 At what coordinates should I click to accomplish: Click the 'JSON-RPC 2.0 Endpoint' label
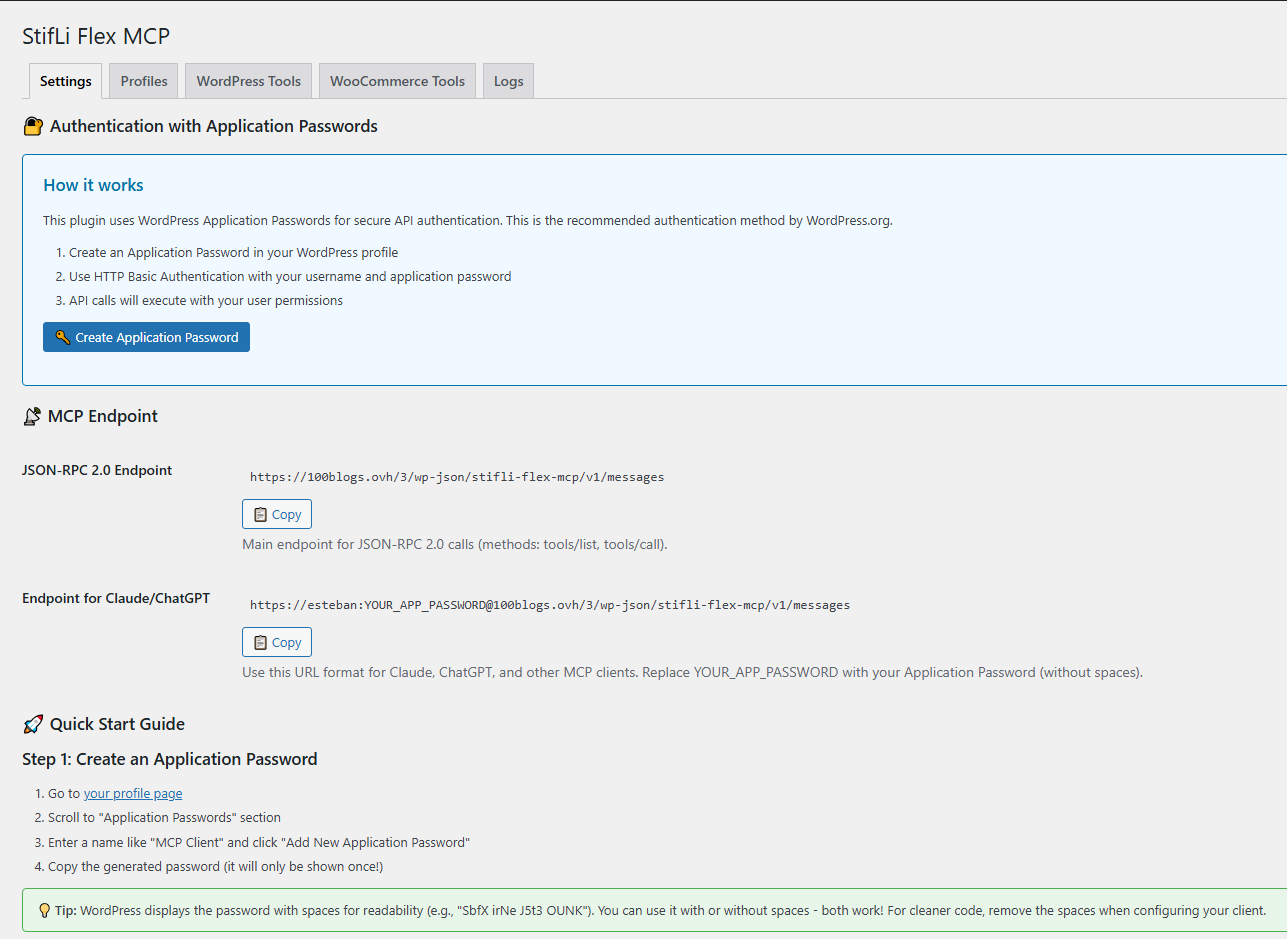pos(97,470)
